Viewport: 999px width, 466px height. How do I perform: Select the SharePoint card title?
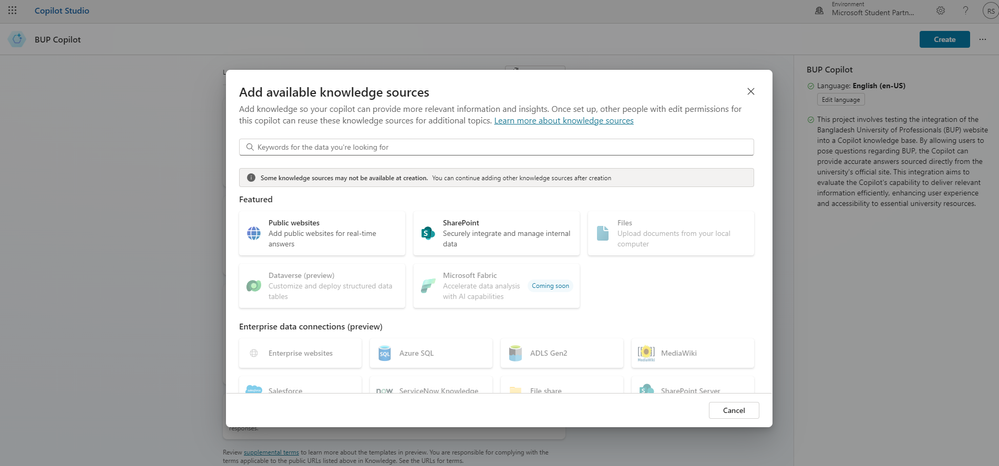461,223
